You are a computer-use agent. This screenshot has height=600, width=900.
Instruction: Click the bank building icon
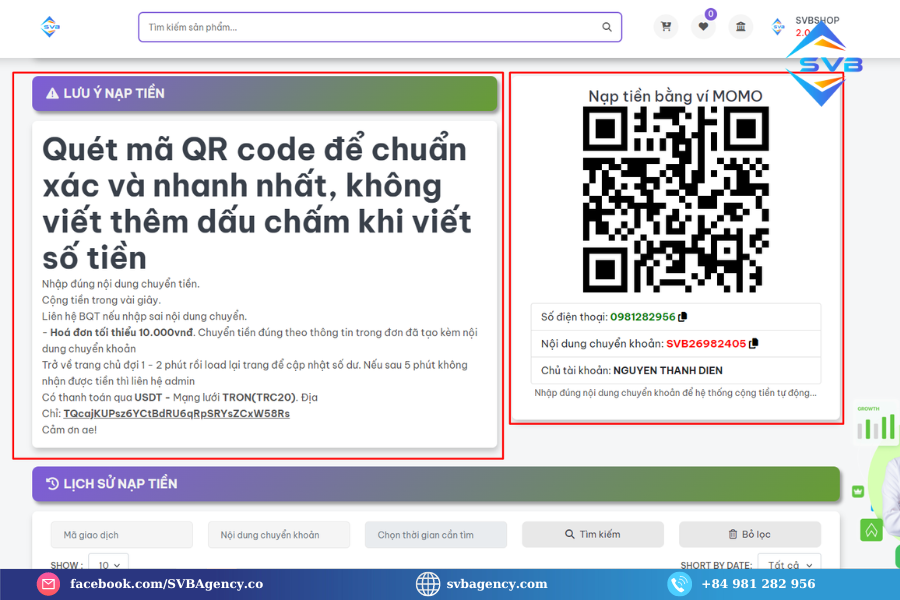pyautogui.click(x=740, y=26)
